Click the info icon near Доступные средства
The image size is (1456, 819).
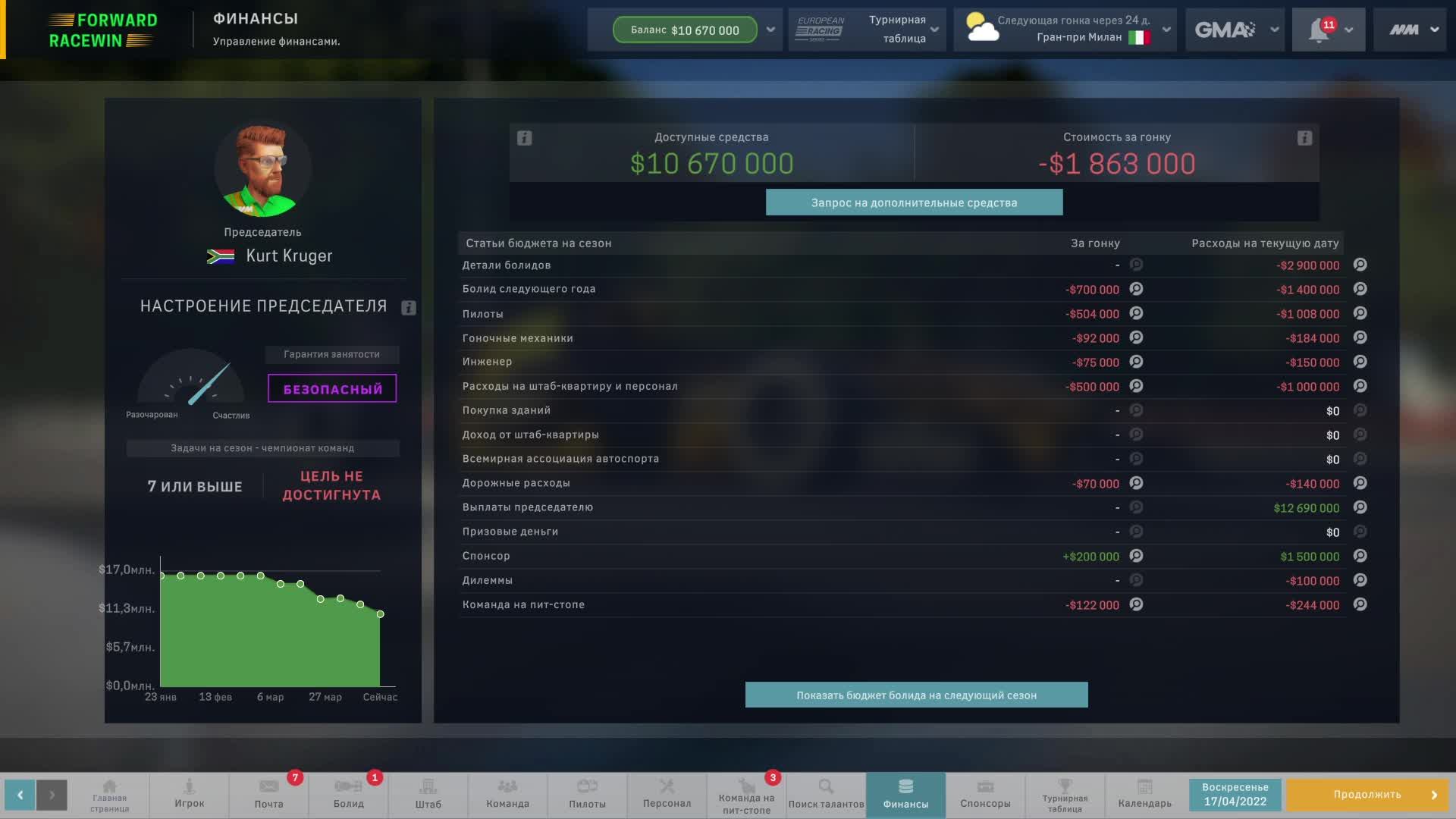coord(522,137)
